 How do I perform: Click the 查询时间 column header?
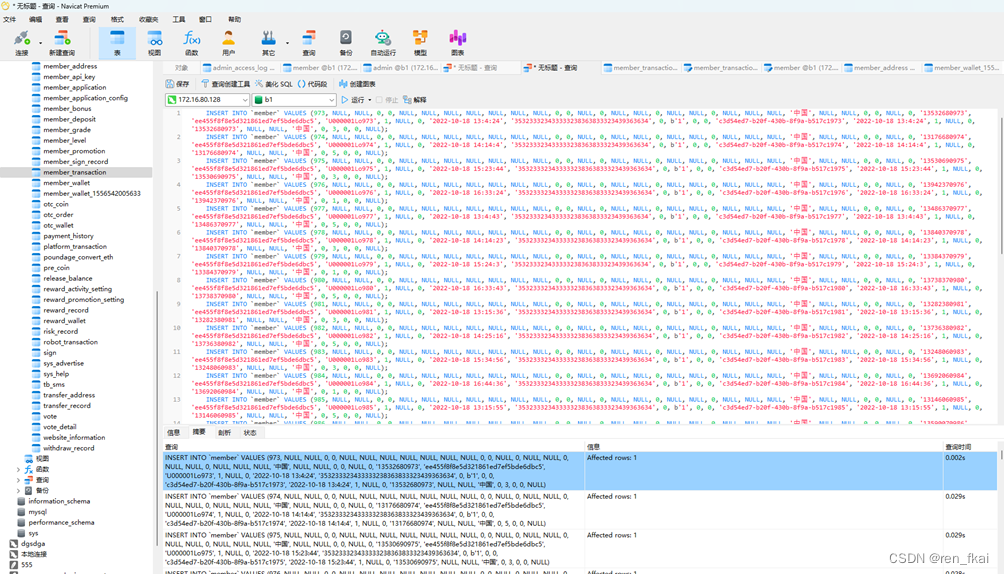click(x=969, y=447)
